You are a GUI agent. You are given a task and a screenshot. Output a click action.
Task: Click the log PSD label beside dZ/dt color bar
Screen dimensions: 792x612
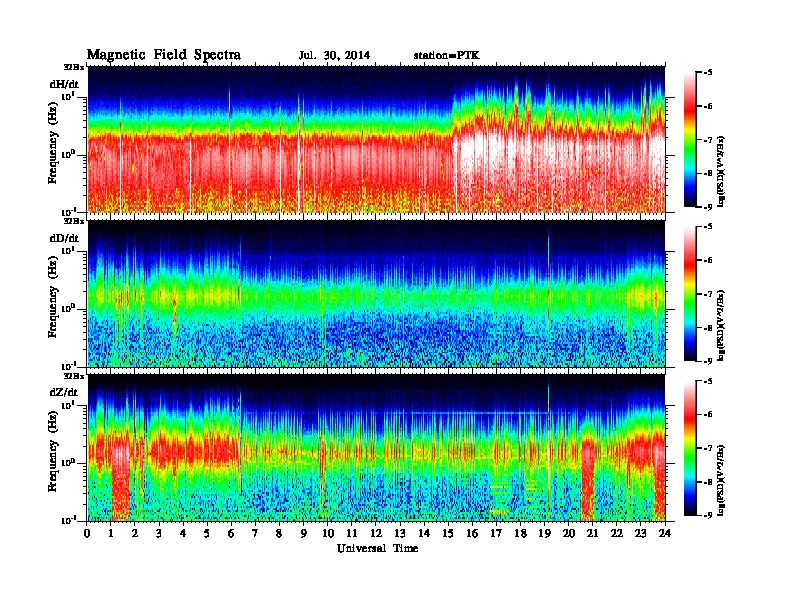721,480
